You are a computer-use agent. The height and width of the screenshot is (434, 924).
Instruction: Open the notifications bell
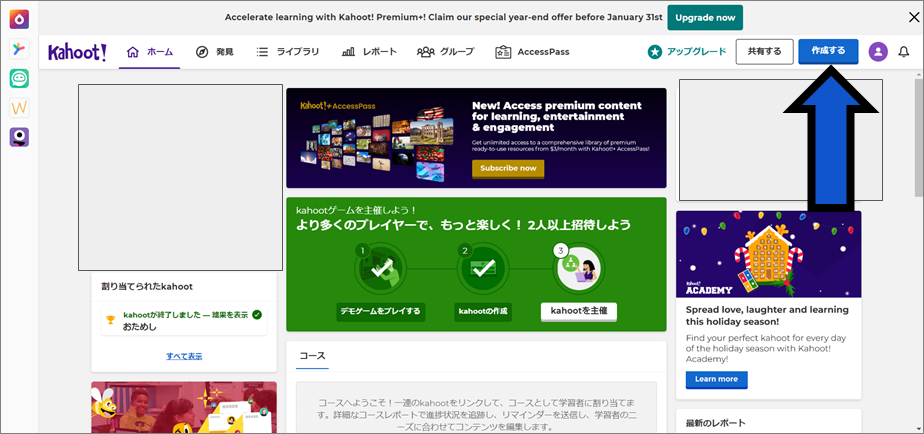(903, 52)
